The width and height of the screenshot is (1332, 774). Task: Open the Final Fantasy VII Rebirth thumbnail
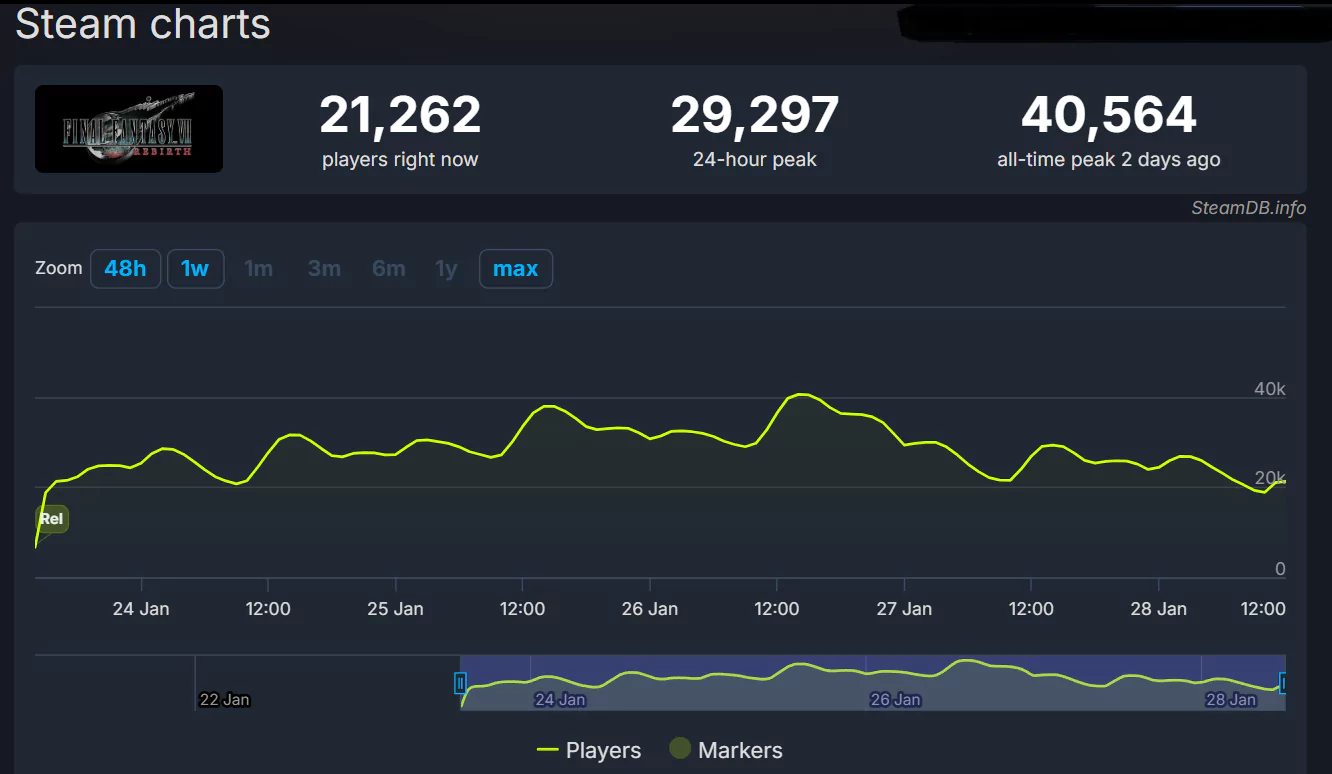pos(129,129)
